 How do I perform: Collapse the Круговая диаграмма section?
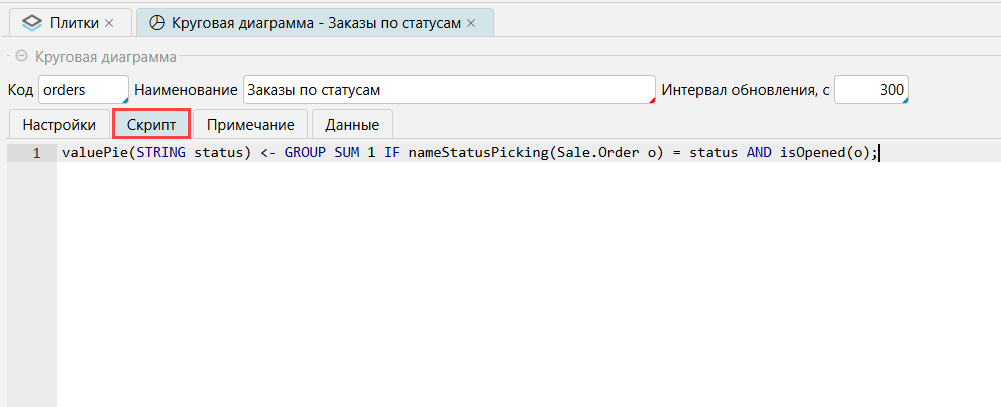coord(21,57)
